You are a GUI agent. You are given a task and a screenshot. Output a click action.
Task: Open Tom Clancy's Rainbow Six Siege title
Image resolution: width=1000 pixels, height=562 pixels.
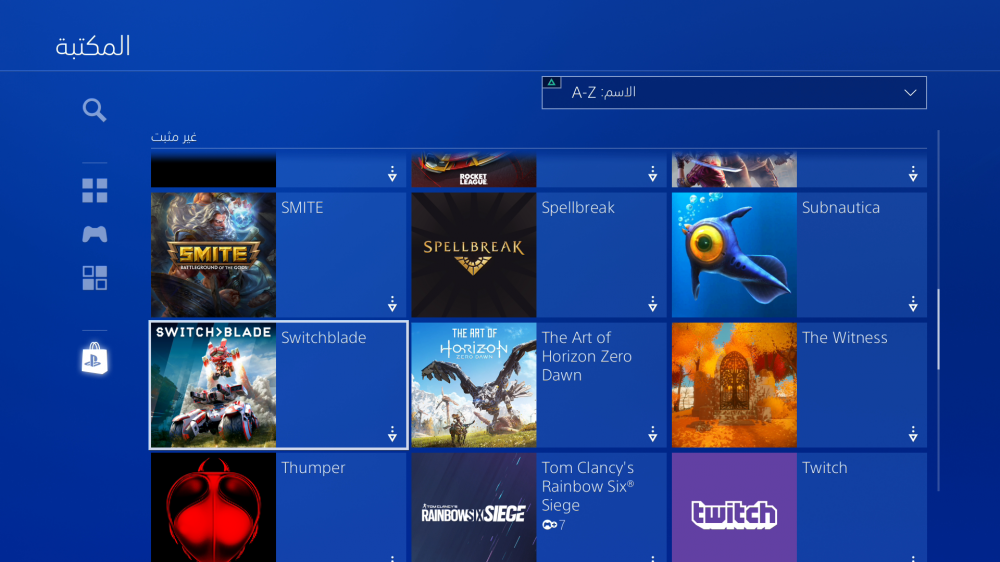point(588,486)
